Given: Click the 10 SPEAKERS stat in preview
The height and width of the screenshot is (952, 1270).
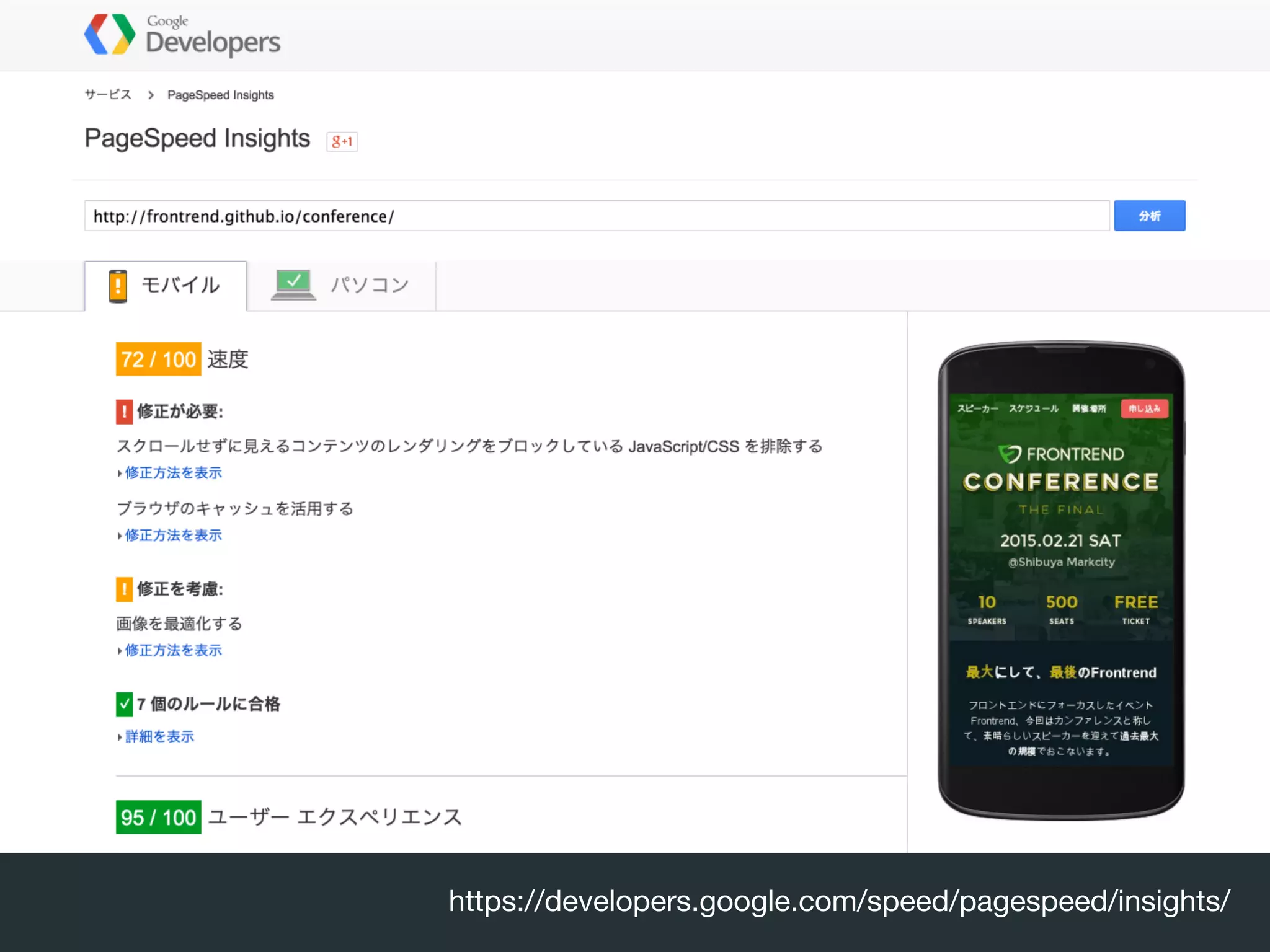Looking at the screenshot, I should pyautogui.click(x=987, y=609).
